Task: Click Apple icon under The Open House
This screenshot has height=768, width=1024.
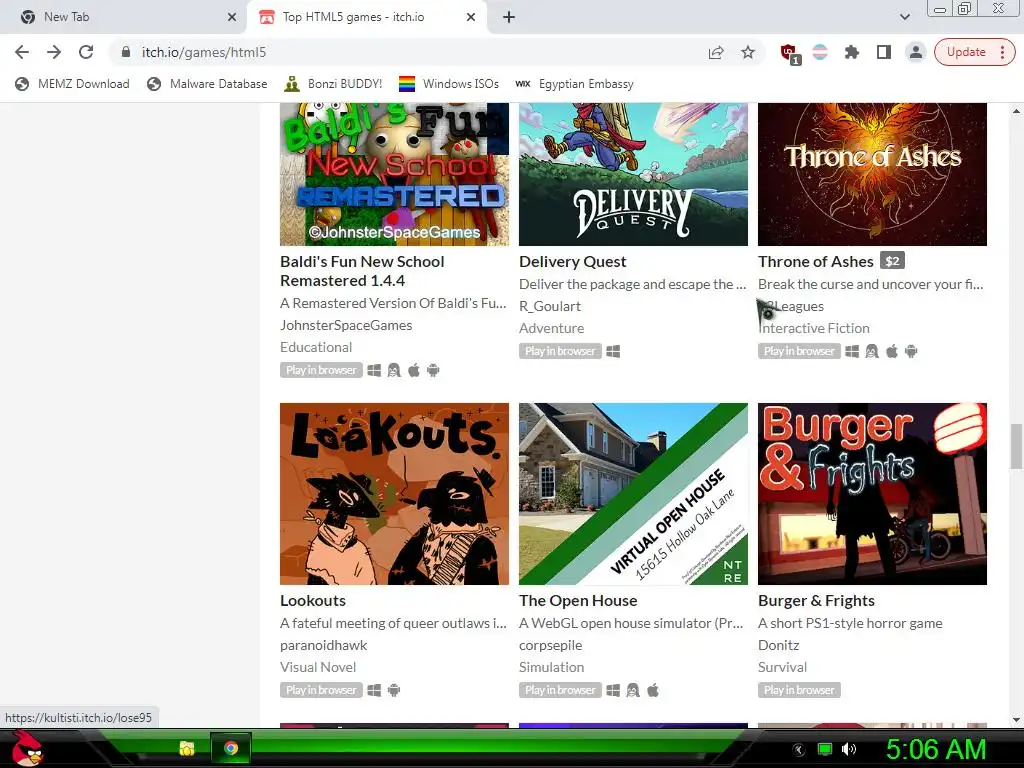Action: tap(653, 690)
